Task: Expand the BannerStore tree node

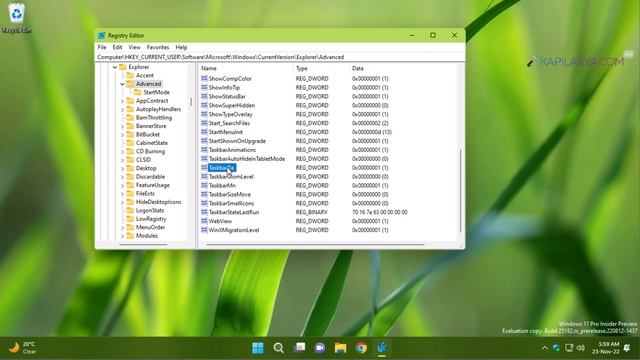Action: [x=122, y=126]
